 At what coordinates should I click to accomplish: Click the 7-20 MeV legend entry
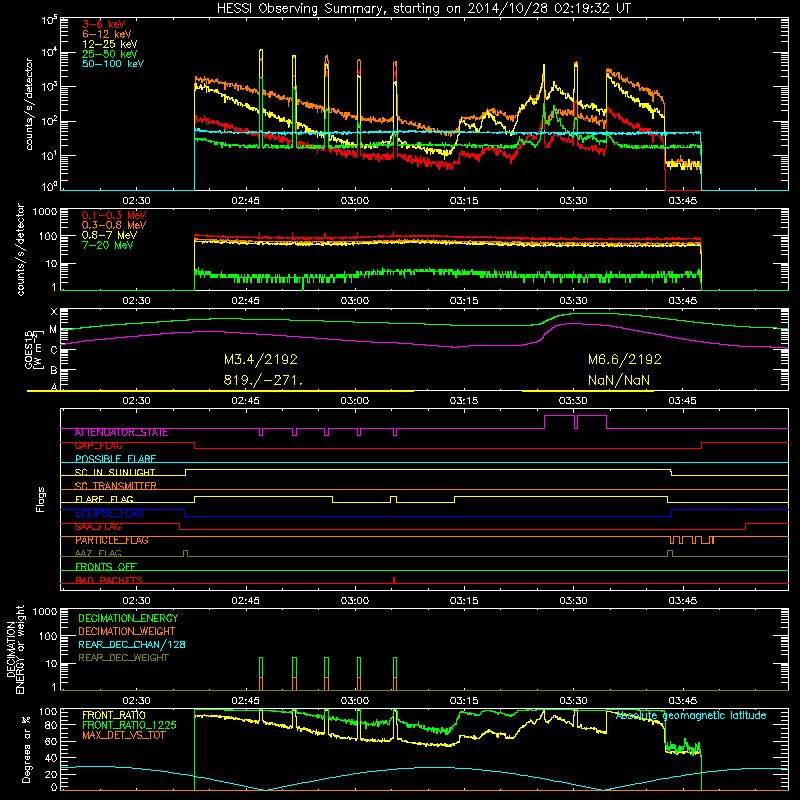pyautogui.click(x=108, y=245)
